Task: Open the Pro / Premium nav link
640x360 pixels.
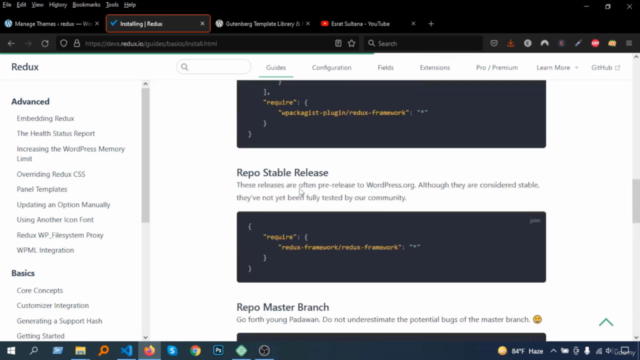Action: (x=497, y=68)
